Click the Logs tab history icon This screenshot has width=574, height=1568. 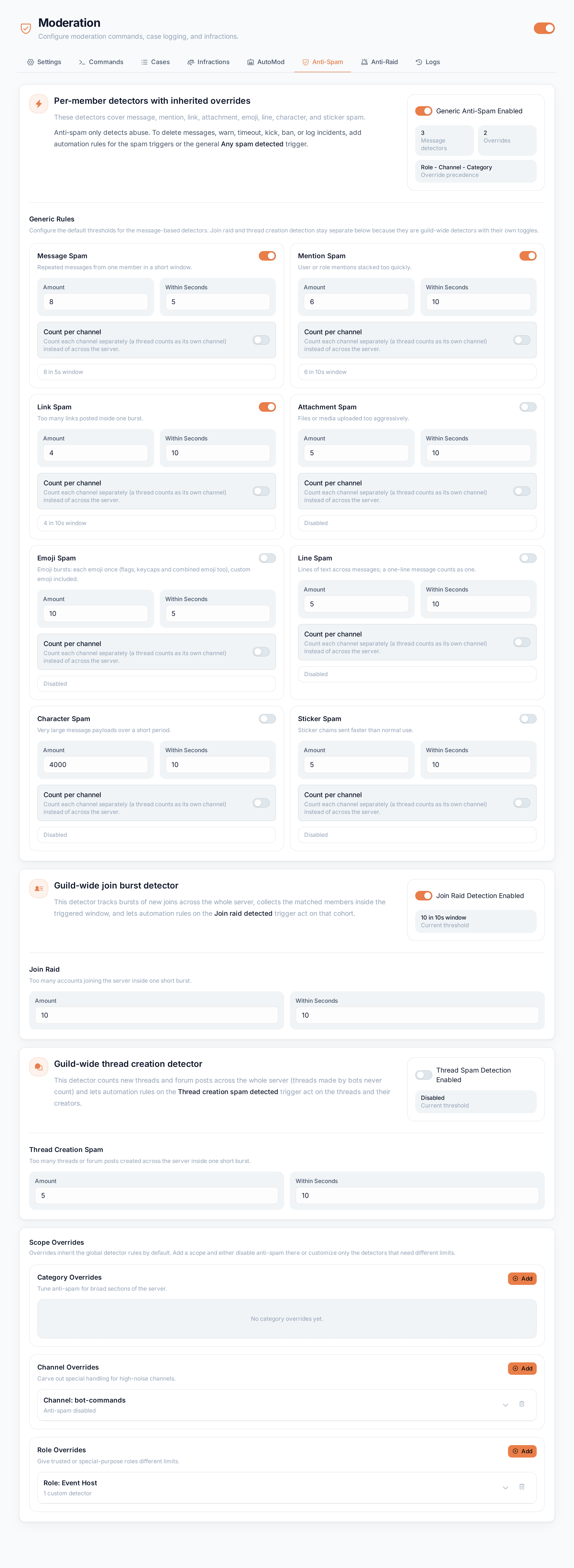point(419,62)
